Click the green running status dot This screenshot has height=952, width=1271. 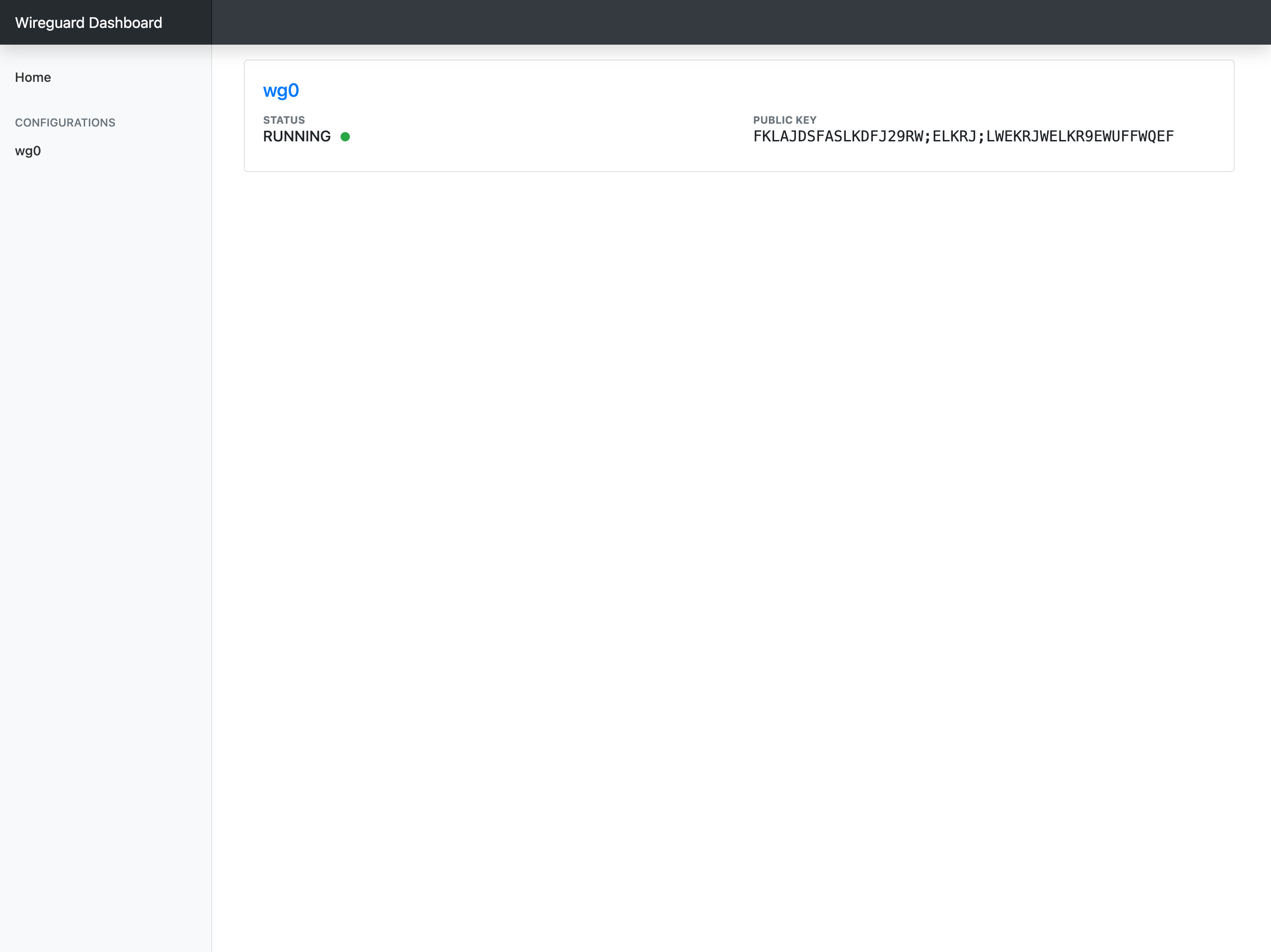(x=345, y=137)
